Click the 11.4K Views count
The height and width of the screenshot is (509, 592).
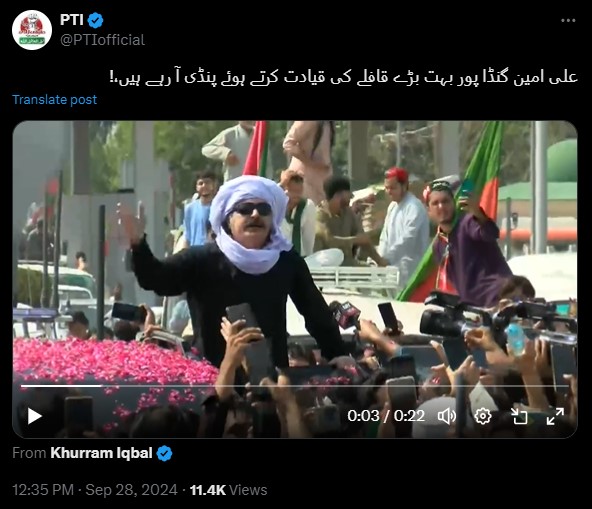click(228, 490)
